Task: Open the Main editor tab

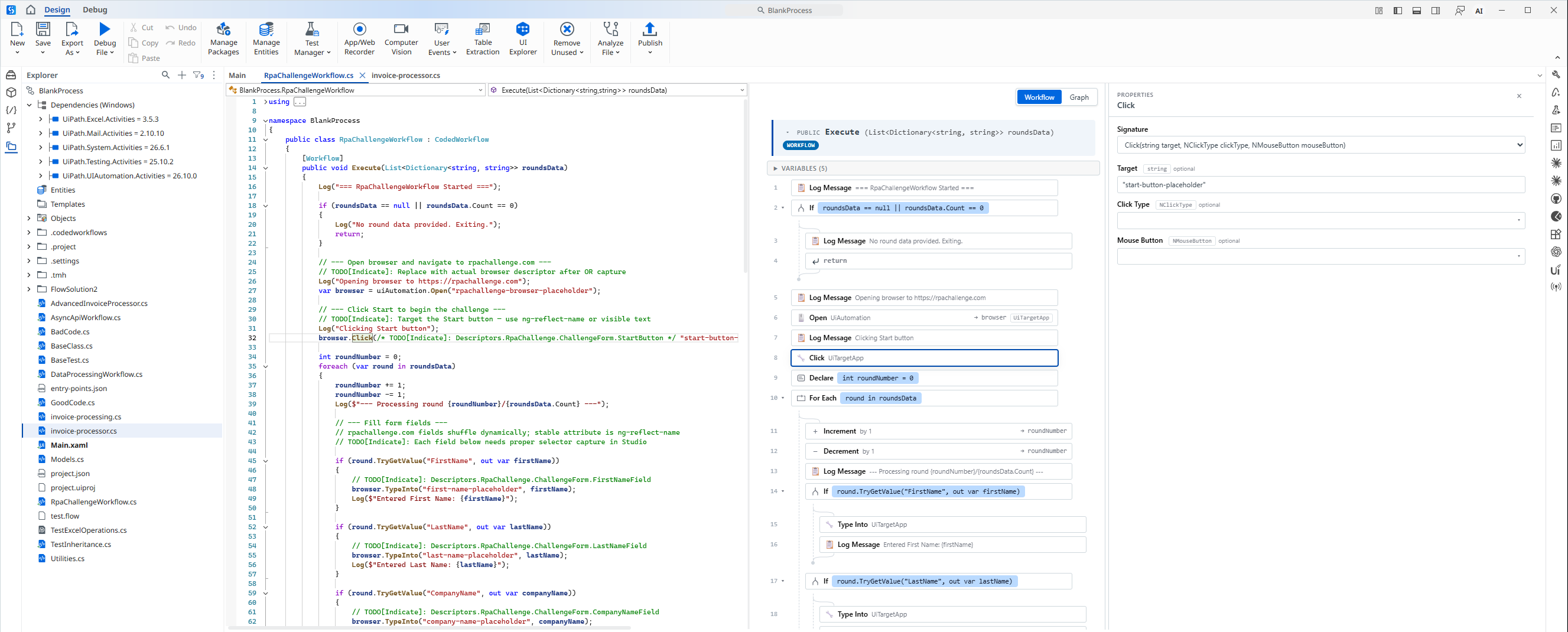Action: tap(237, 76)
